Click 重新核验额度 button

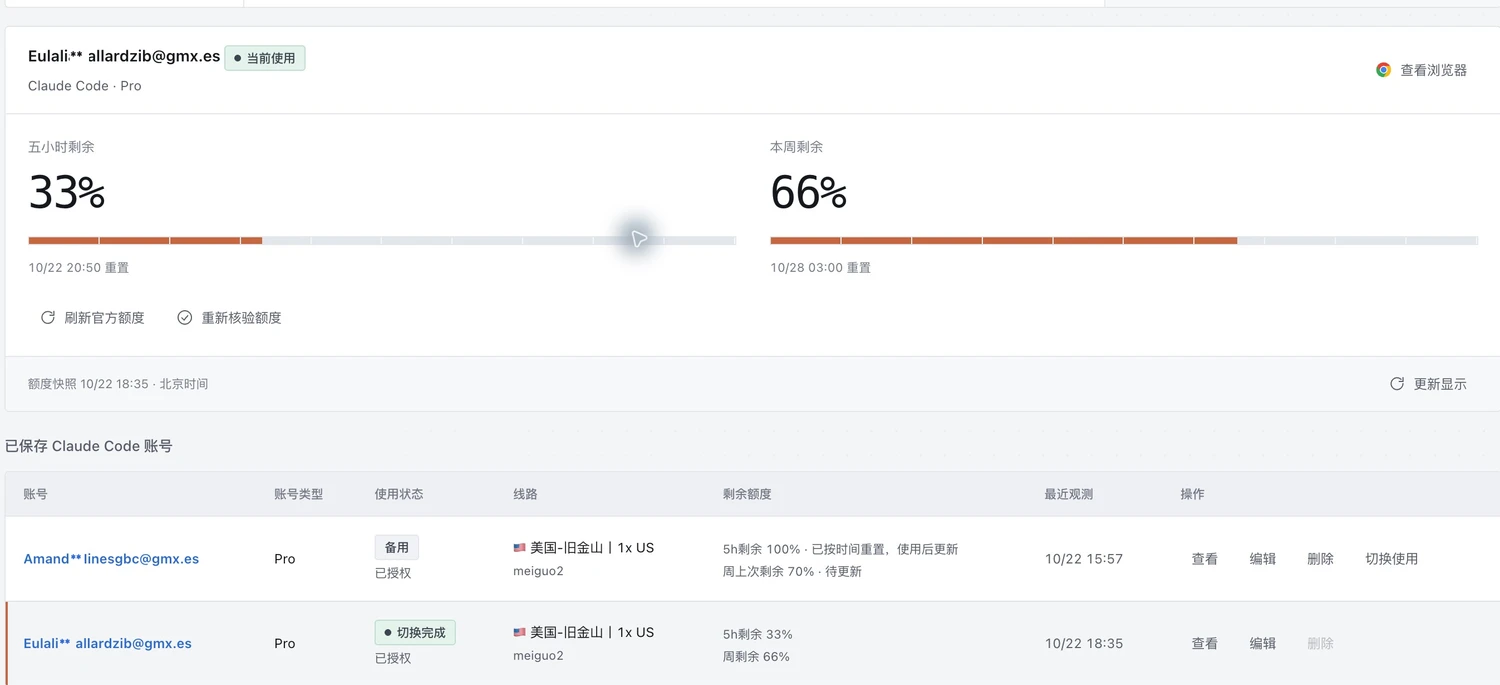229,317
